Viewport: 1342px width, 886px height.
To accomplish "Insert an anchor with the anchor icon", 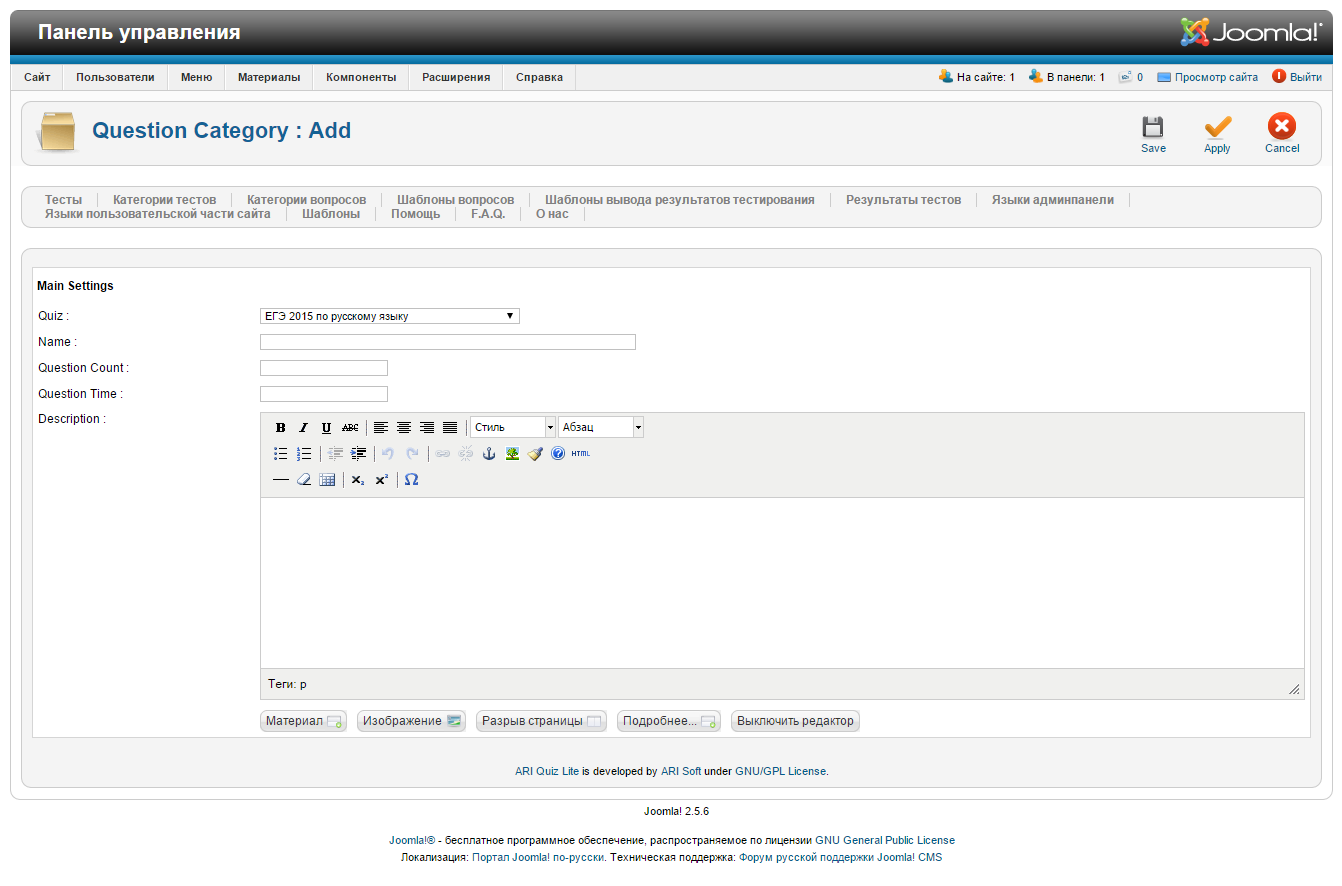I will [x=489, y=454].
